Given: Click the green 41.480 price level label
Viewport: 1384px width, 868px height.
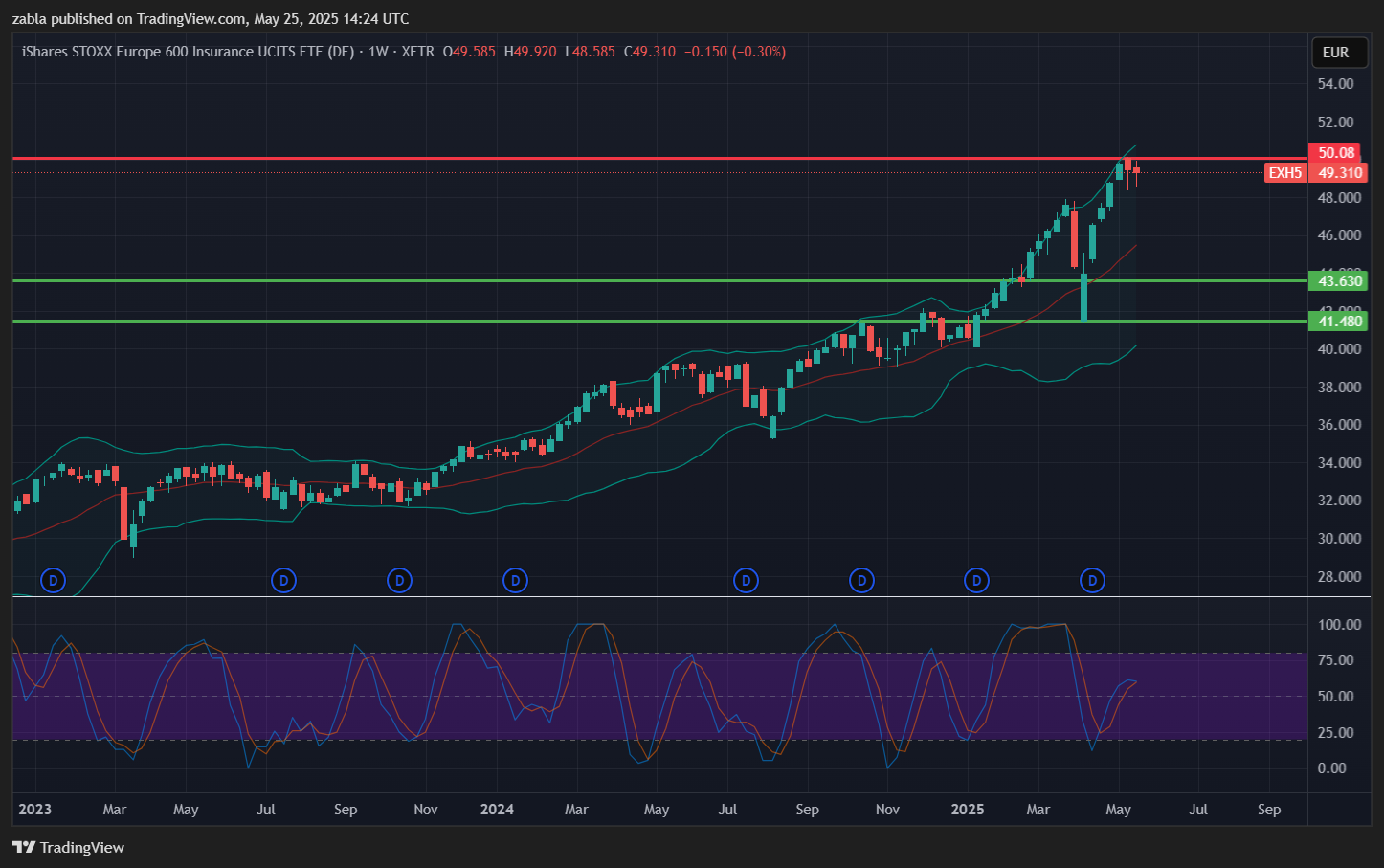Looking at the screenshot, I should (x=1339, y=322).
